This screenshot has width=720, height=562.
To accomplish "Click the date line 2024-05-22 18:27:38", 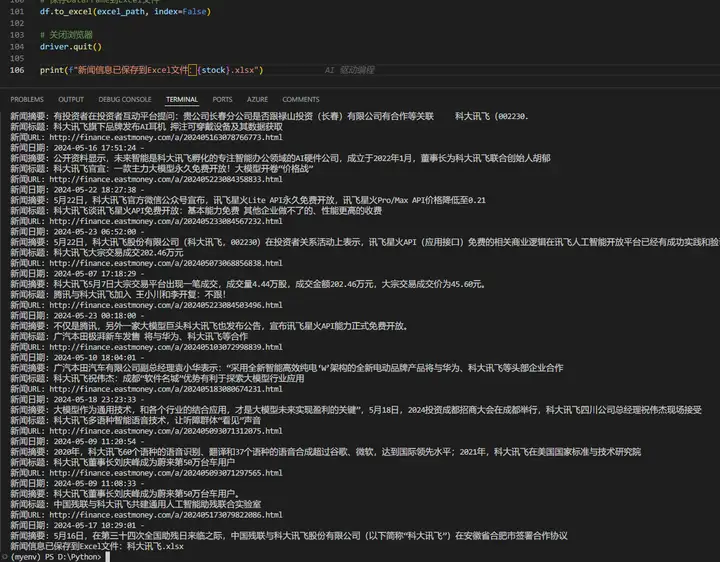I will 77,190.
